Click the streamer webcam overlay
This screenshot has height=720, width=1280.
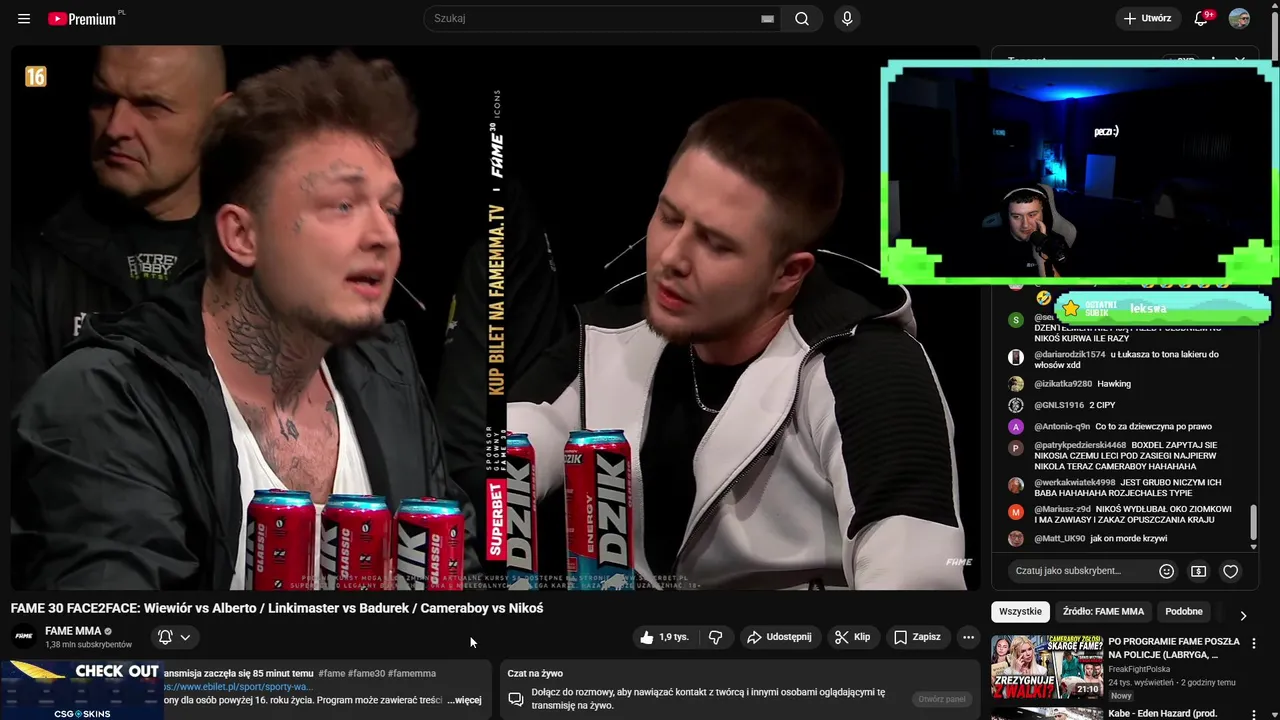pos(1080,172)
